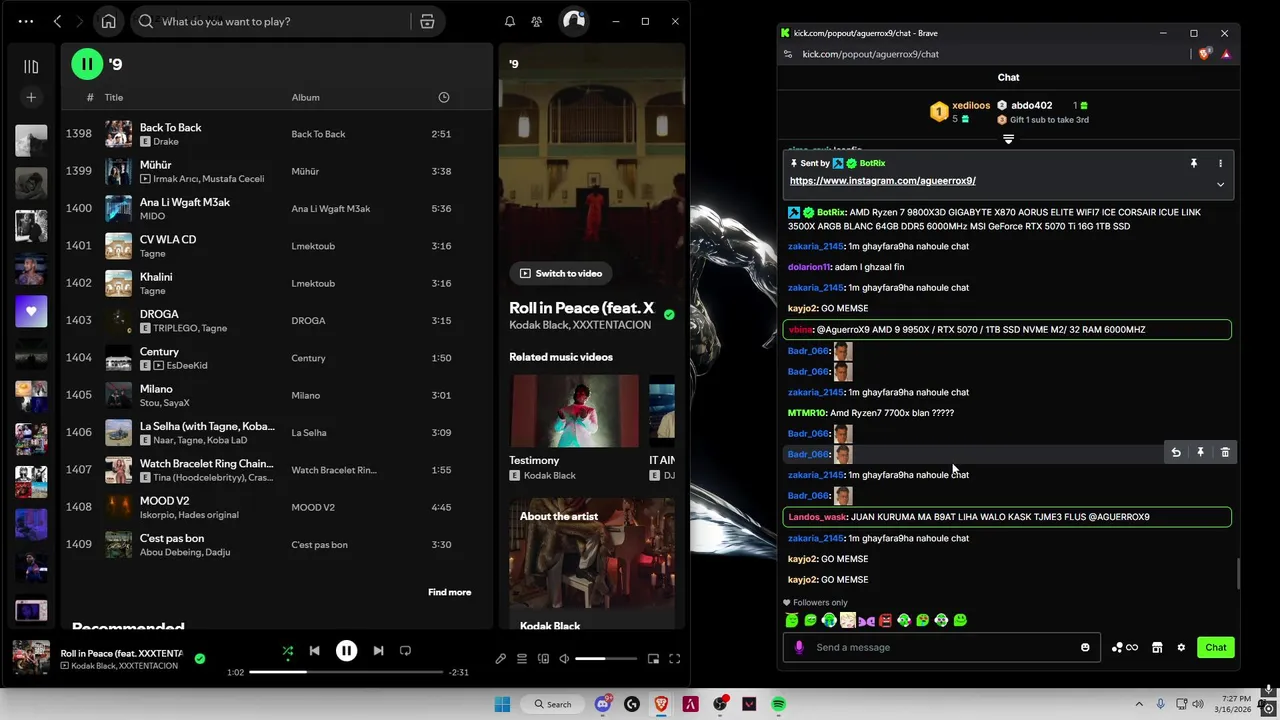The image size is (1280, 720).
Task: Delete the hovered Badr_066 message
Action: (x=1225, y=453)
